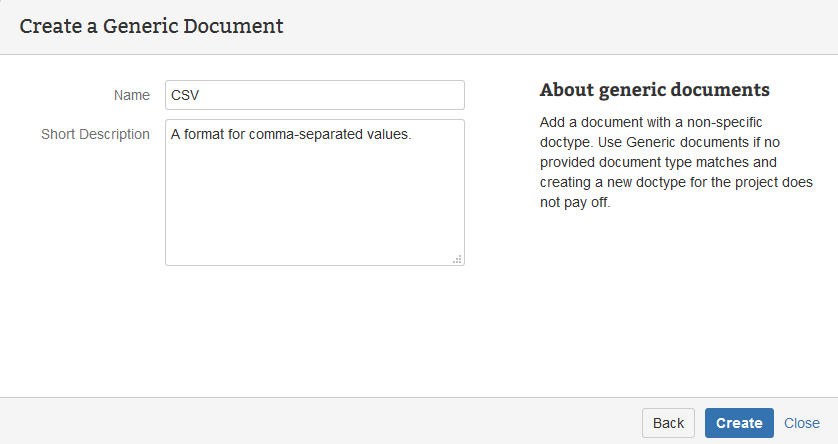
Task: Click the "Name" field label
Action: (x=131, y=95)
